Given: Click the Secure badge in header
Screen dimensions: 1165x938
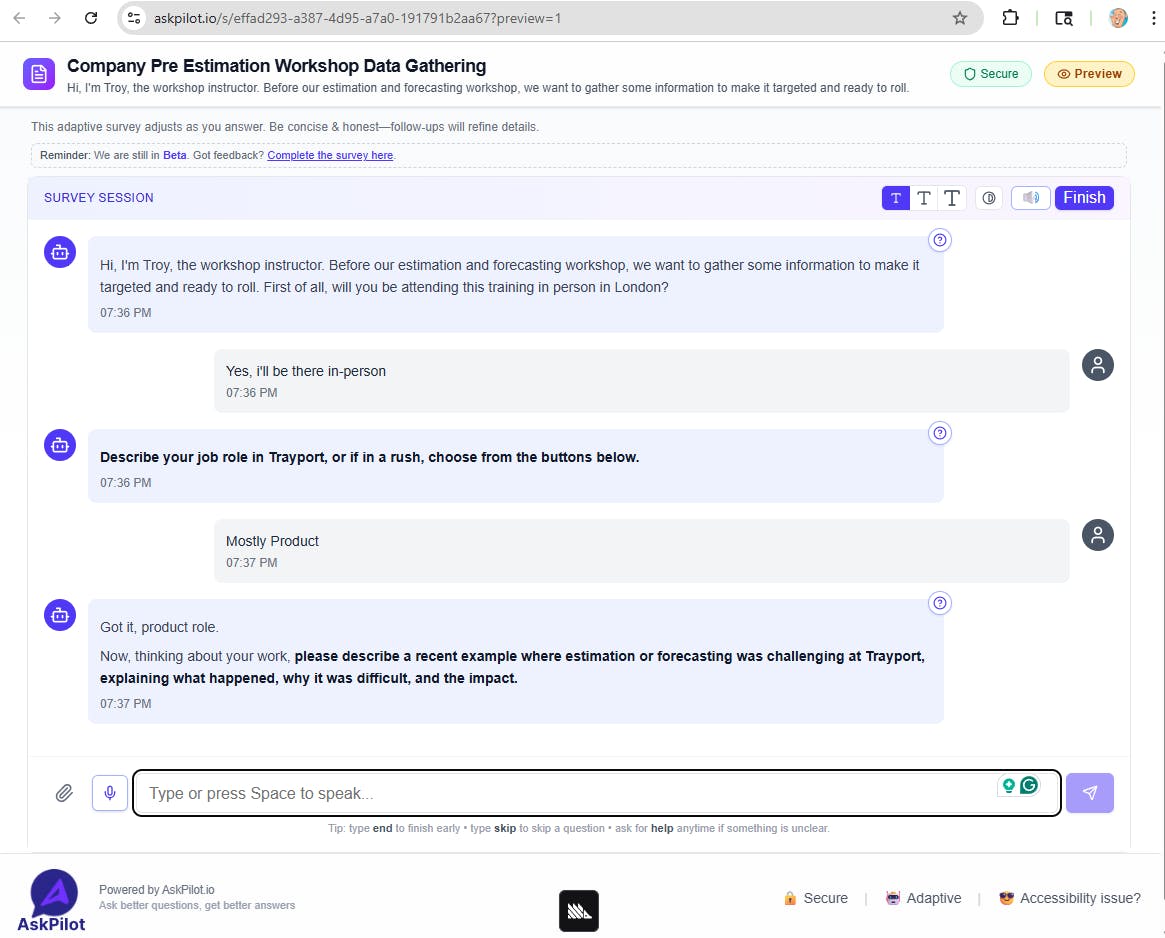Looking at the screenshot, I should point(990,74).
